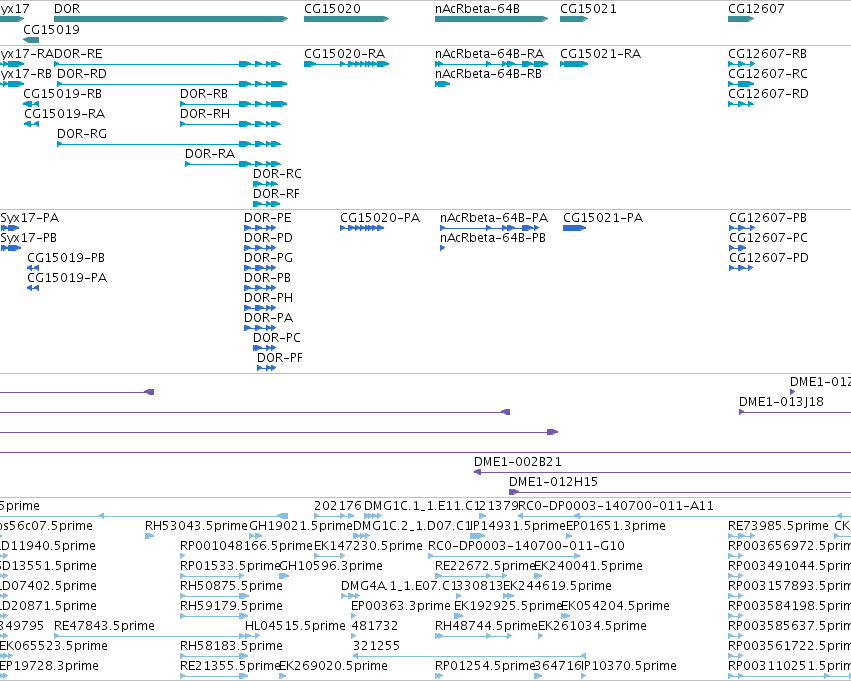This screenshot has height=681, width=851.
Task: Click the GH10596.3prime EST label
Action: [x=331, y=567]
